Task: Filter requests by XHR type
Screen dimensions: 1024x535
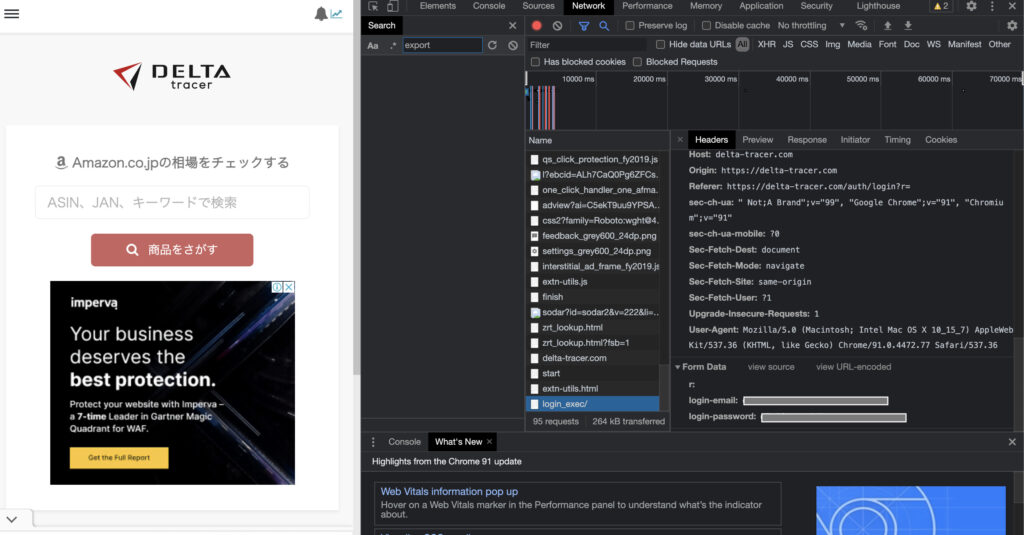Action: click(767, 44)
